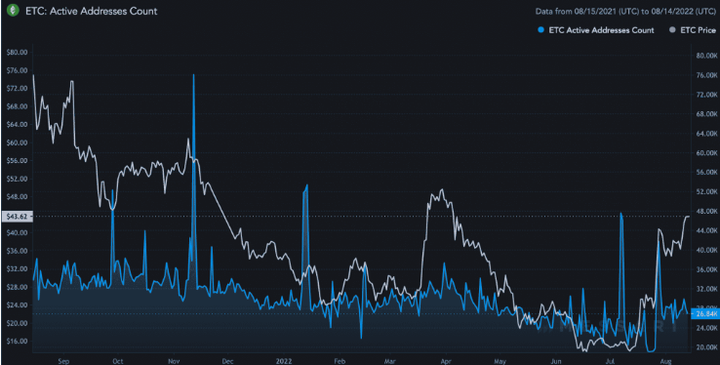Viewport: 720px width, 365px height.
Task: Click the $60.00 price axis label
Action: click(17, 142)
